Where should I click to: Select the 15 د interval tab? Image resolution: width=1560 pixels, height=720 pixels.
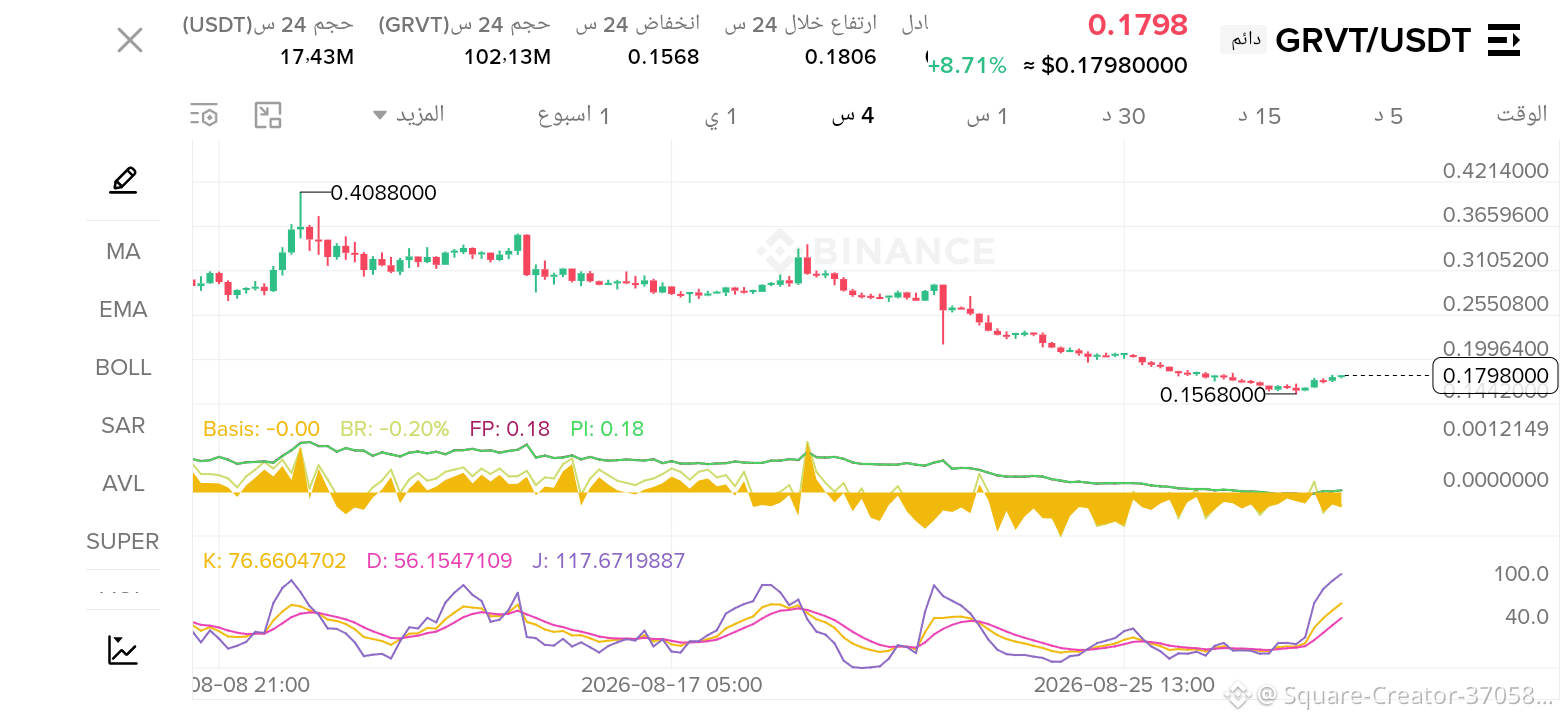tap(1259, 116)
